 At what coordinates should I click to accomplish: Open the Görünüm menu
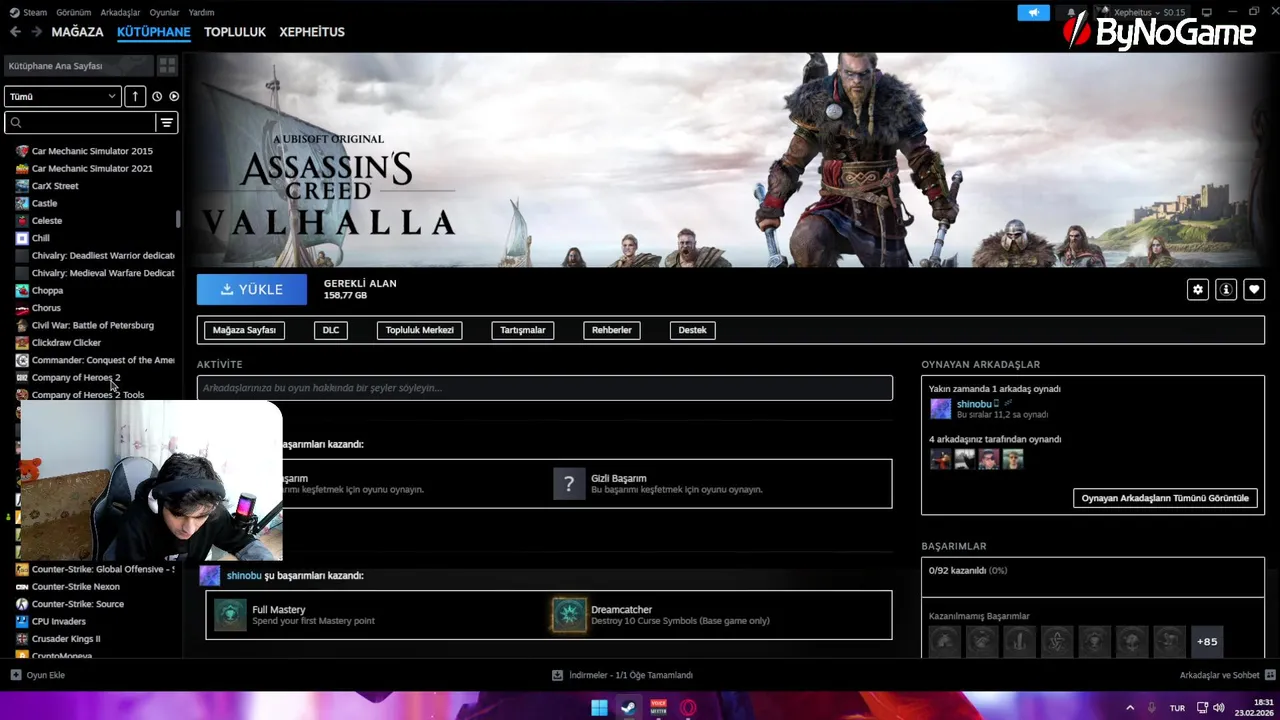[74, 12]
